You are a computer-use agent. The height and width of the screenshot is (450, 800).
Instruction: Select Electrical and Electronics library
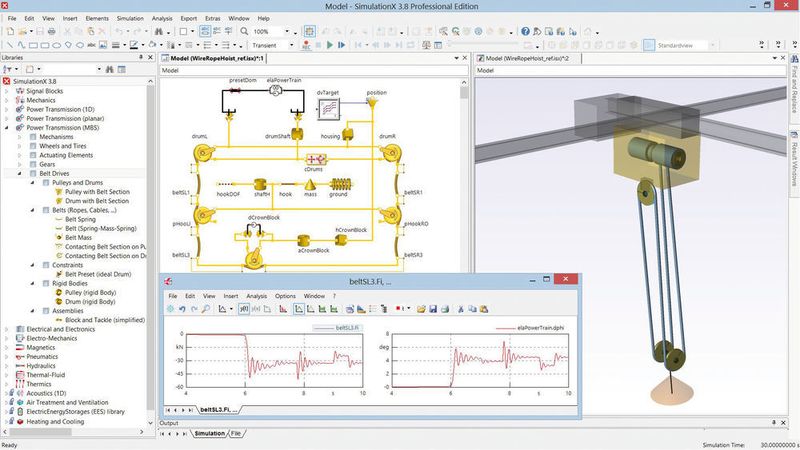60,330
